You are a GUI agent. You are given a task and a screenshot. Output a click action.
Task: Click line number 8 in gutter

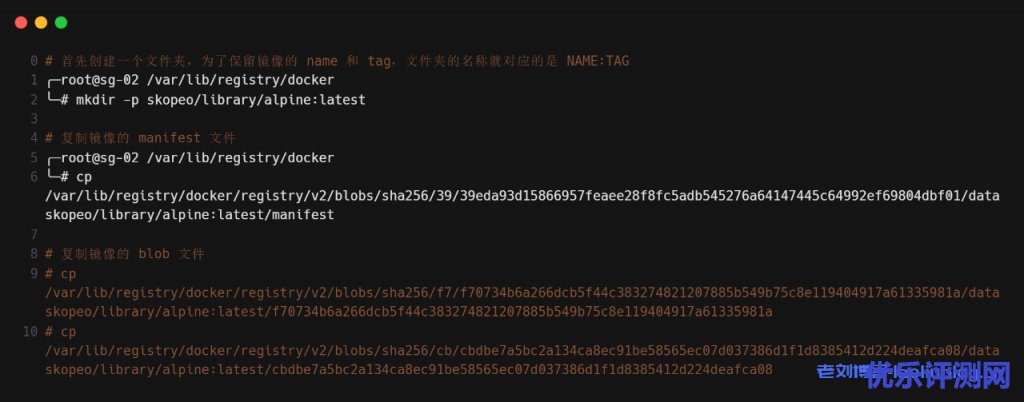[x=34, y=254]
